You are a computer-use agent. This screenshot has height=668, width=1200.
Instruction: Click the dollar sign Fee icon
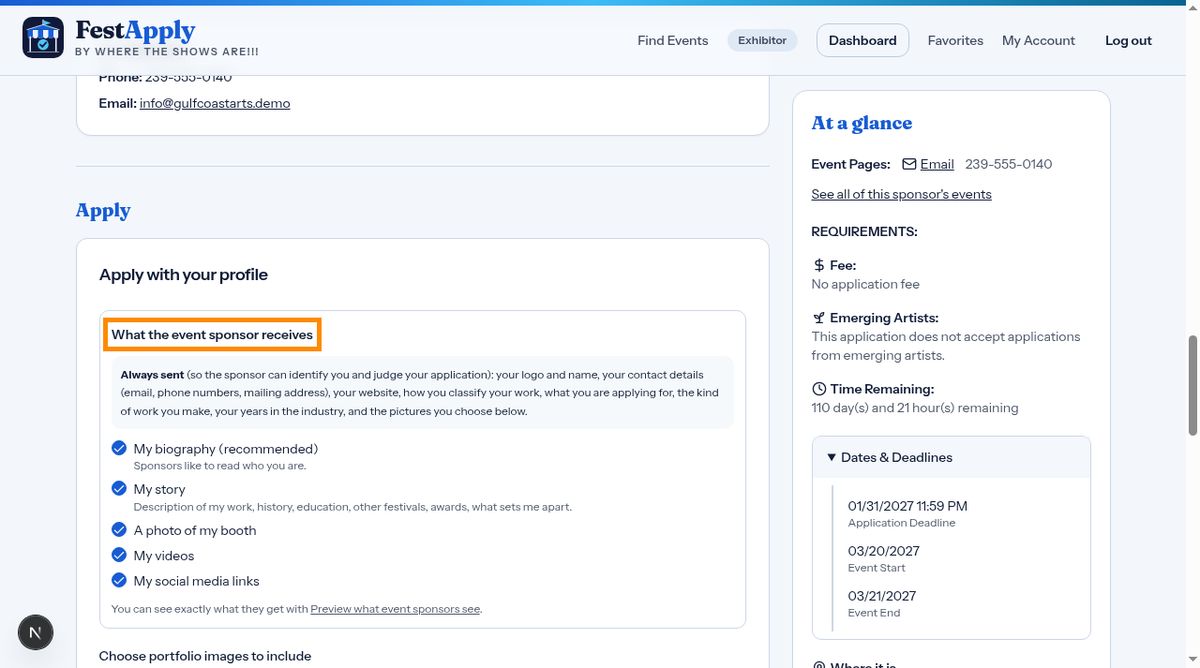[x=819, y=265]
